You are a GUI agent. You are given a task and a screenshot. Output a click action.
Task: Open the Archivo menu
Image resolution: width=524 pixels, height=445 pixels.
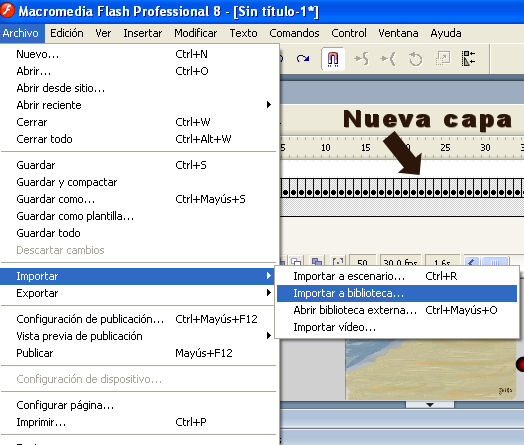click(x=21, y=33)
